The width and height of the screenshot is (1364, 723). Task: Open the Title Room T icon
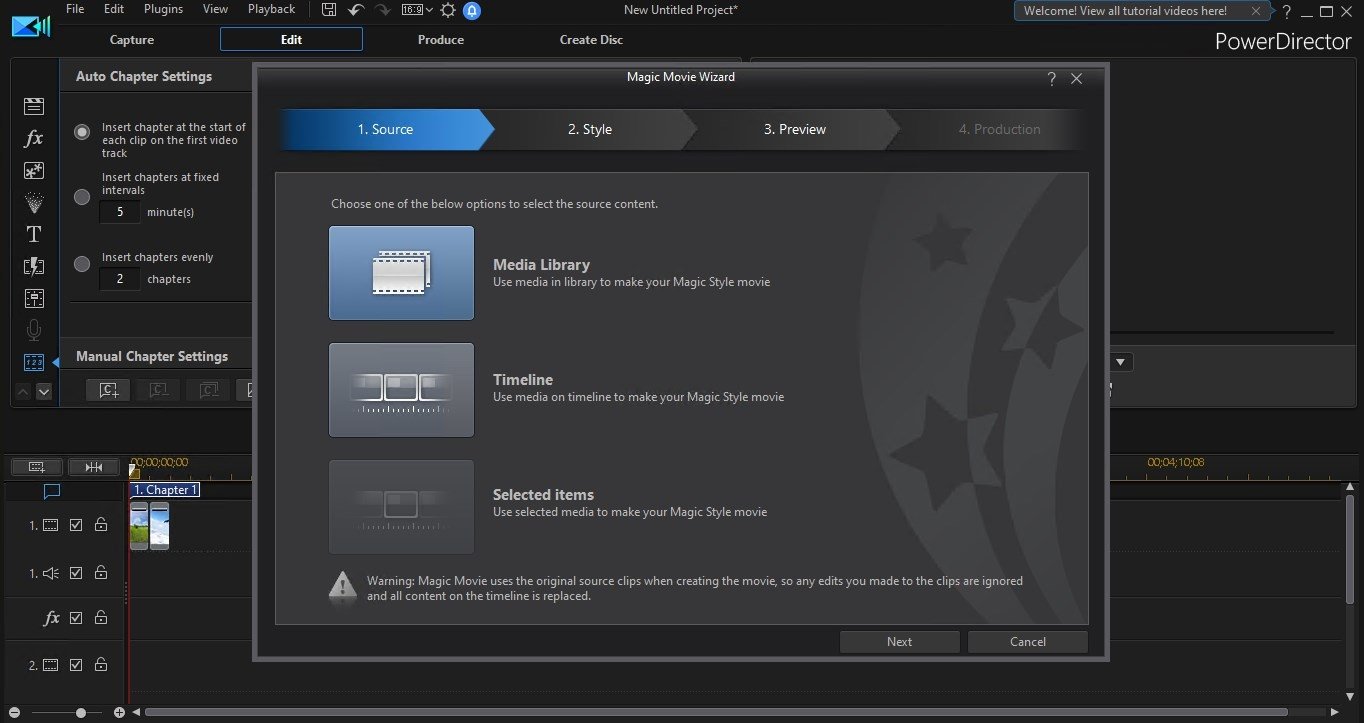(x=34, y=235)
